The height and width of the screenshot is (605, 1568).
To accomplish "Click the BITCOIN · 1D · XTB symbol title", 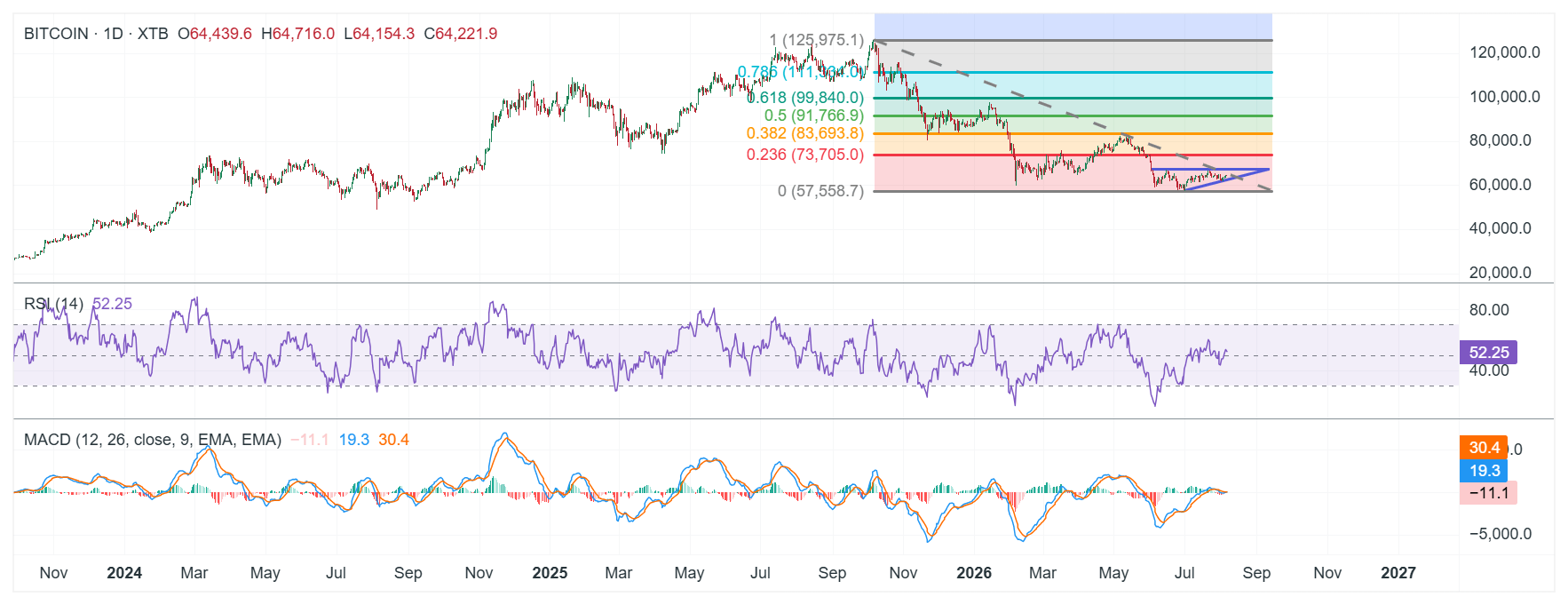I will click(96, 34).
